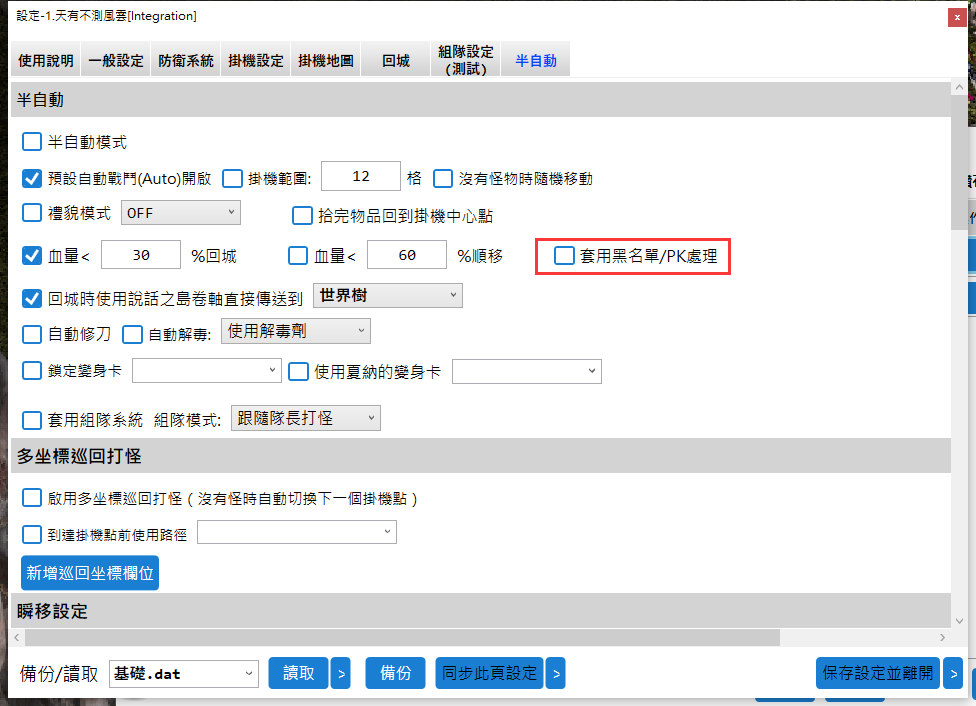
Task: Enable 鎖定變身卡 checkbox
Action: pyautogui.click(x=32, y=371)
